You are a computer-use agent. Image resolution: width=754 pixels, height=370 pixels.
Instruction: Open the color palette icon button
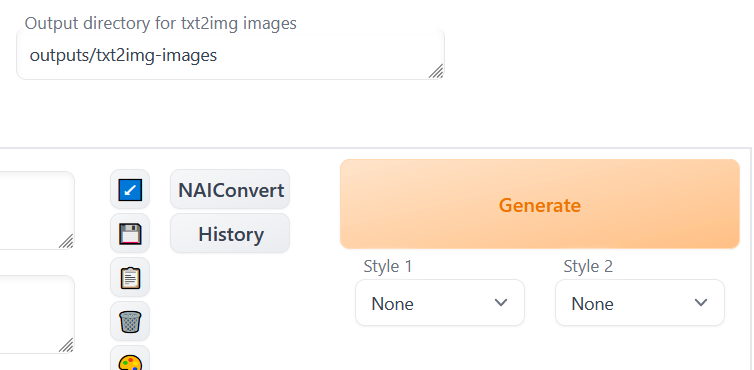point(130,360)
